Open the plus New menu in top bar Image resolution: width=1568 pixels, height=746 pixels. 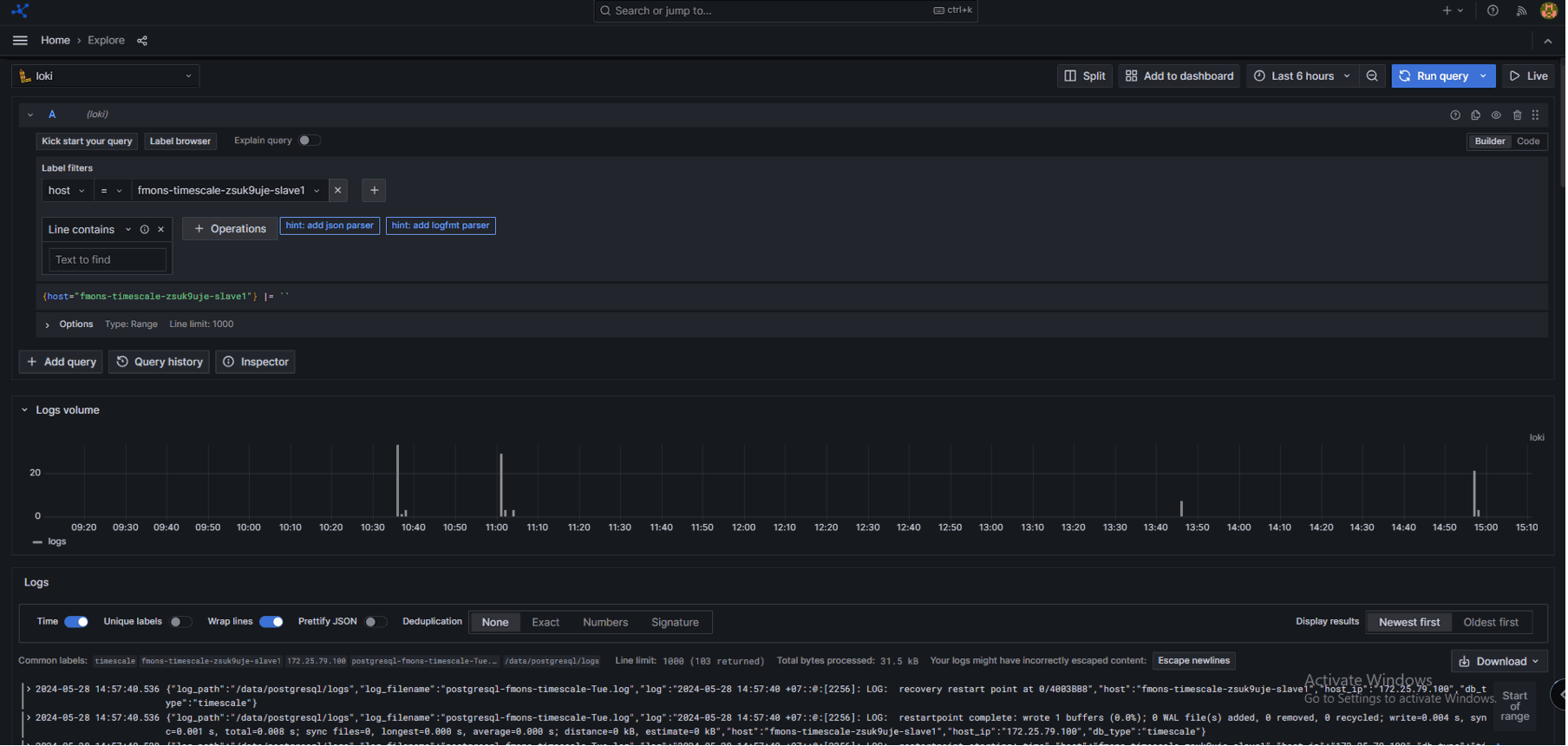point(1454,10)
